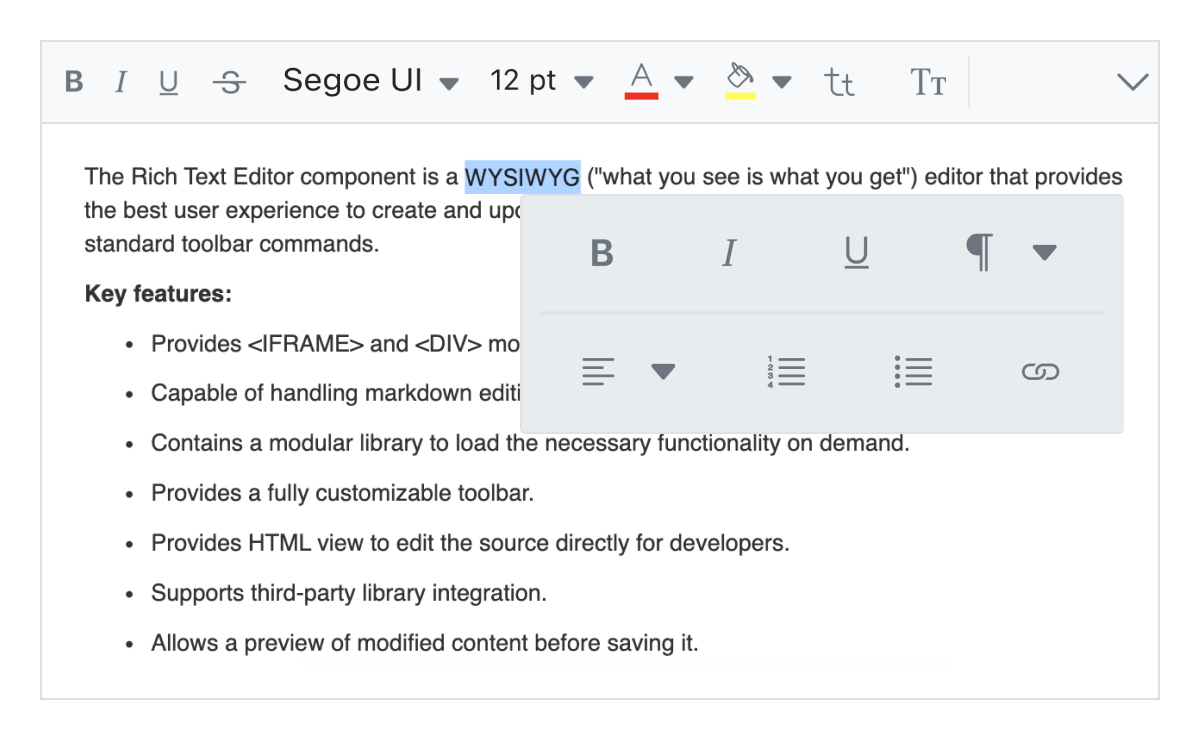Apply yellow background fill color
The height and width of the screenshot is (740, 1200).
740,80
